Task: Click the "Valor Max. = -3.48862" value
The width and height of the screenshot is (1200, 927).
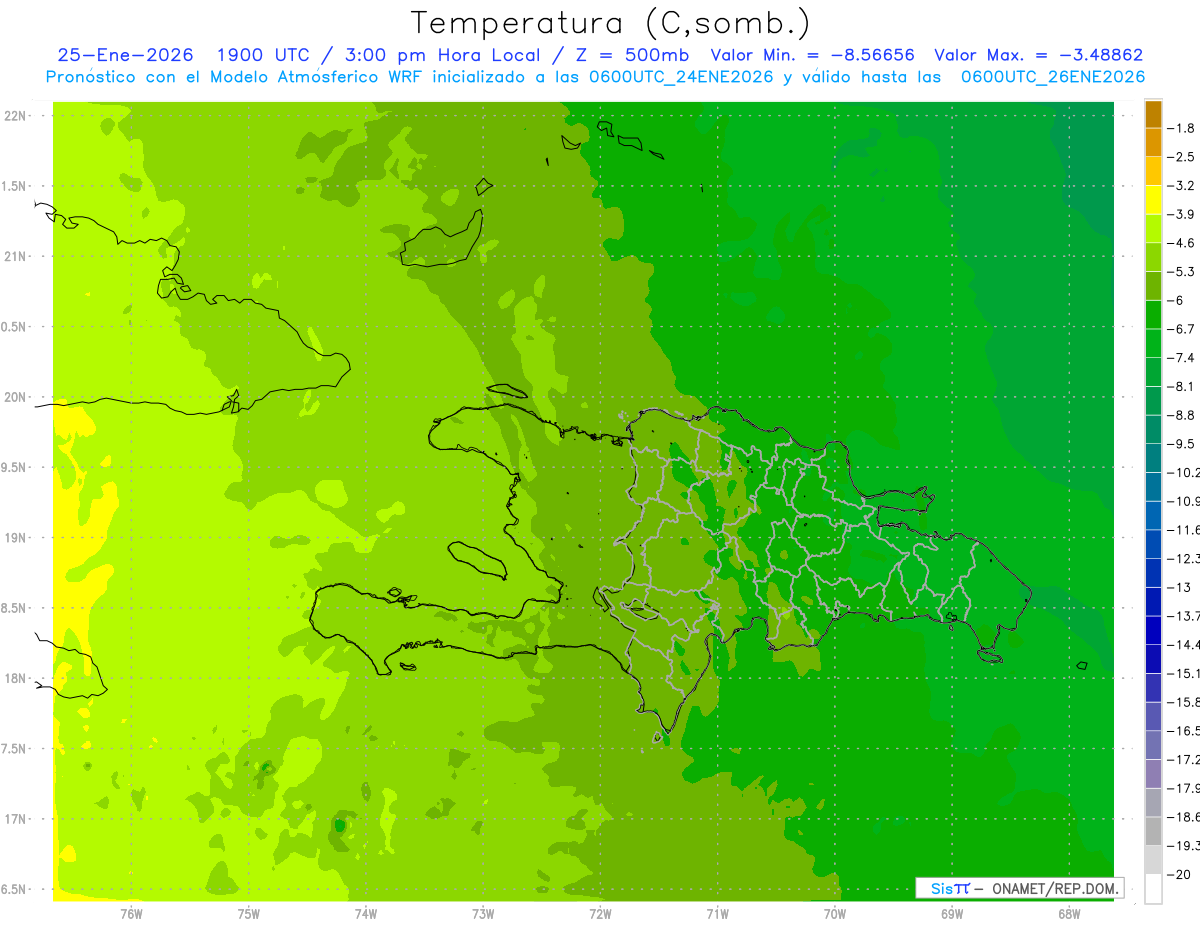Action: [1038, 55]
